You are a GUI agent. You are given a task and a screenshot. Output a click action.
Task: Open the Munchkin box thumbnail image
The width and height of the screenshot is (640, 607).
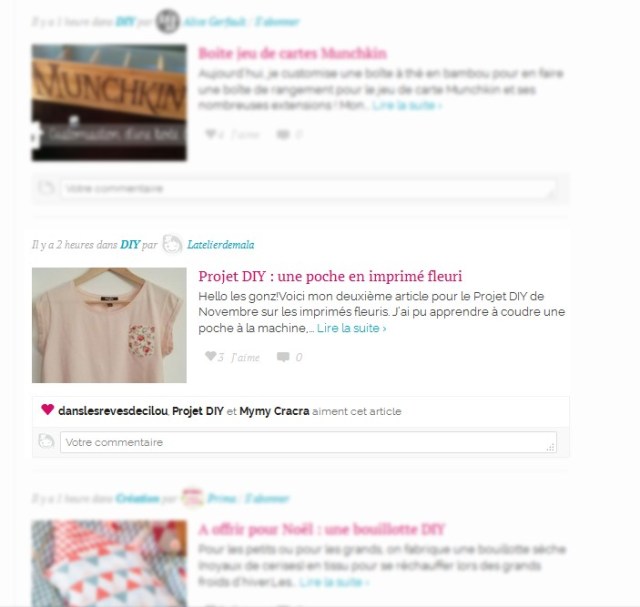click(109, 102)
